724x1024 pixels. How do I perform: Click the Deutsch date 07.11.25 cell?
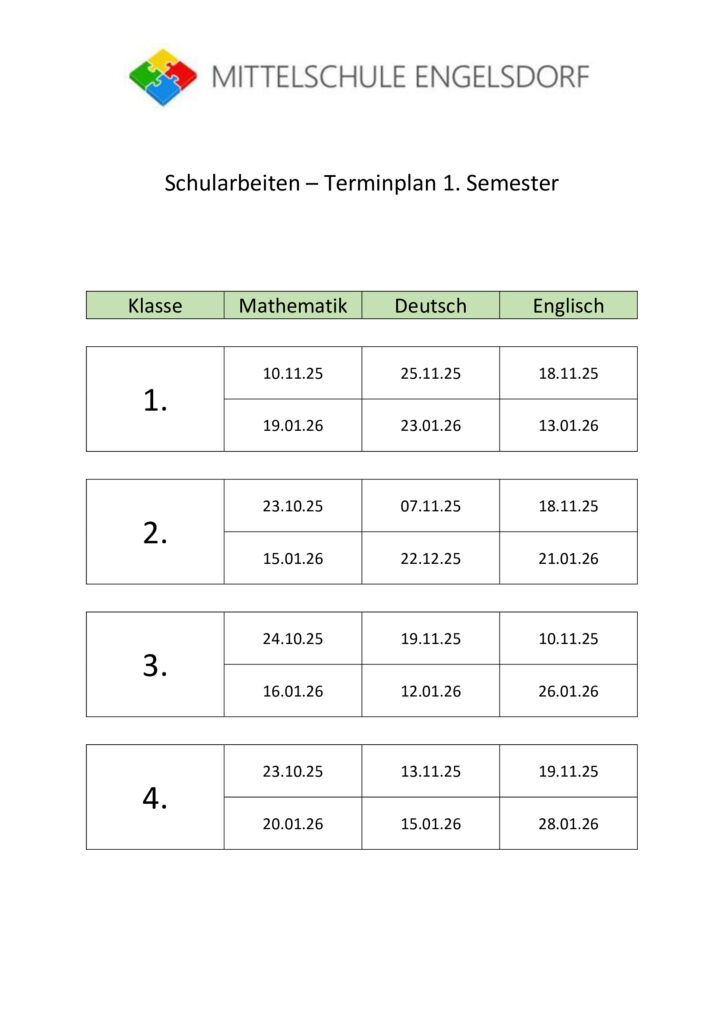[430, 506]
